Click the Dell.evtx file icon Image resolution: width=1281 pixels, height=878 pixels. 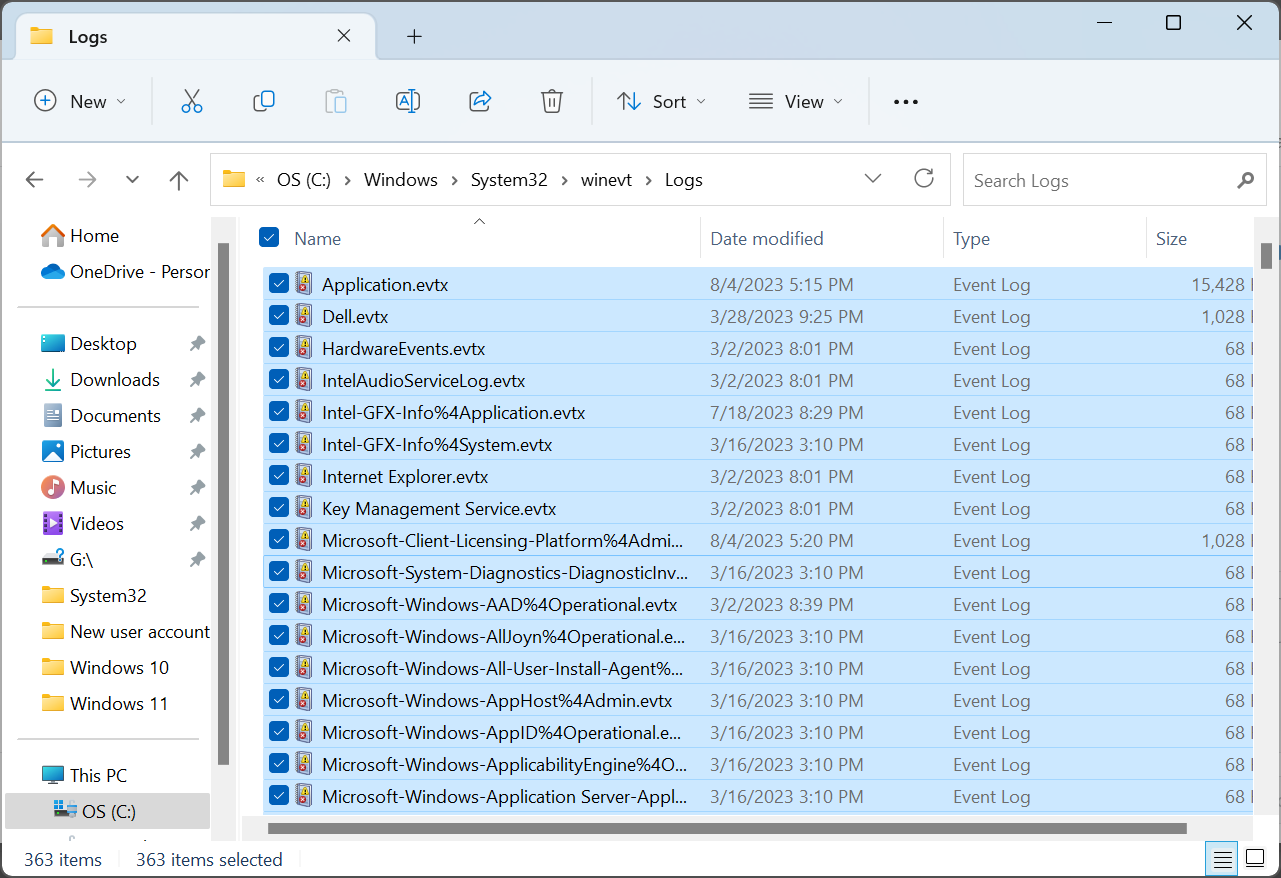click(x=304, y=316)
